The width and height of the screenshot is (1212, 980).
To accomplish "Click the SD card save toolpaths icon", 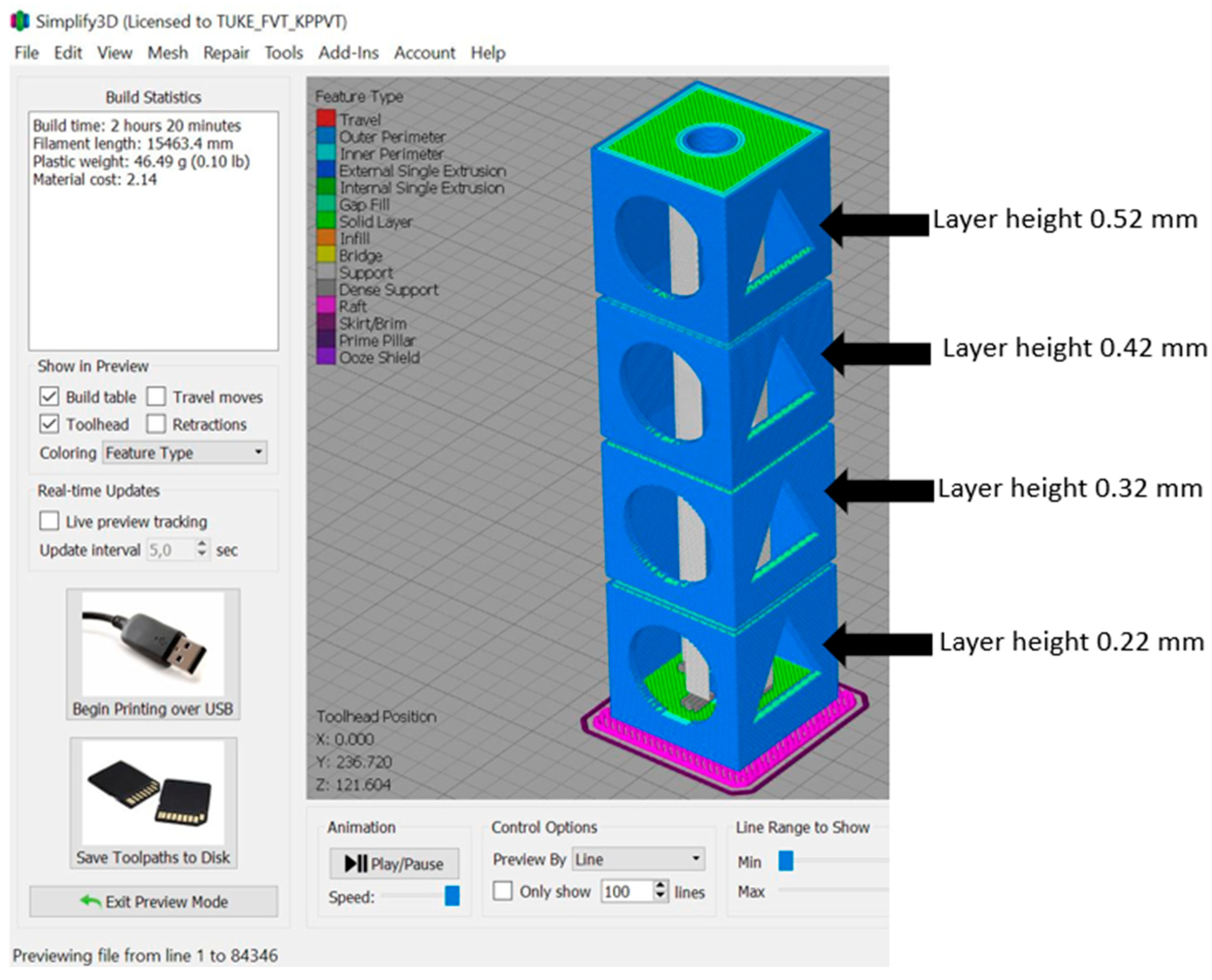I will coord(152,791).
